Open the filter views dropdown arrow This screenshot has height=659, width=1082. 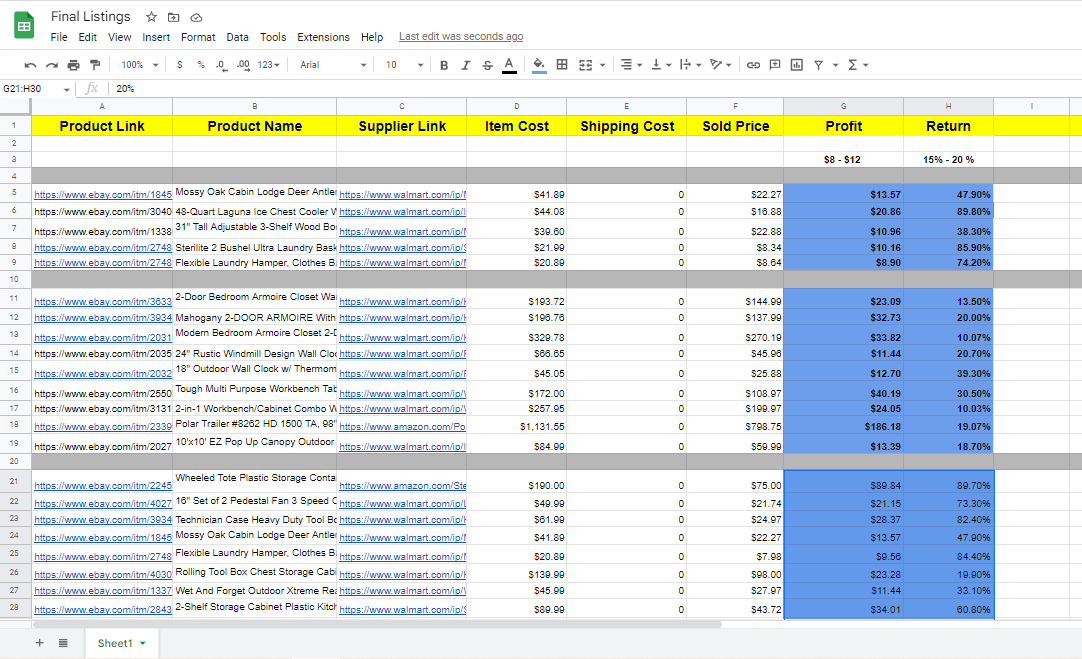click(x=835, y=65)
